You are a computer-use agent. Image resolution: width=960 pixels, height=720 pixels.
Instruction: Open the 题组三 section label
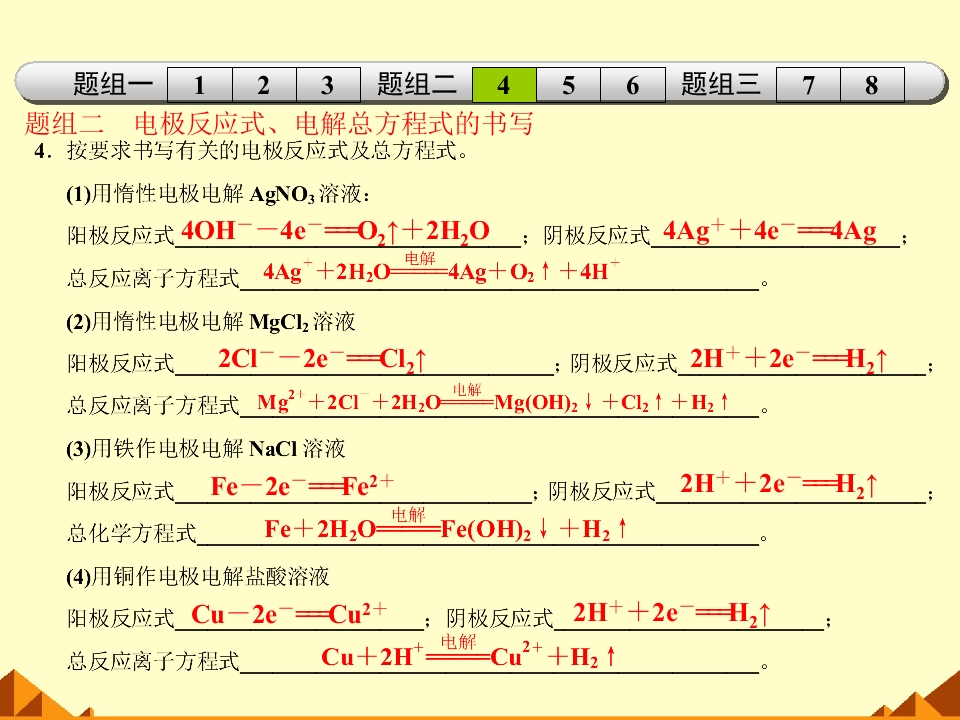721,84
